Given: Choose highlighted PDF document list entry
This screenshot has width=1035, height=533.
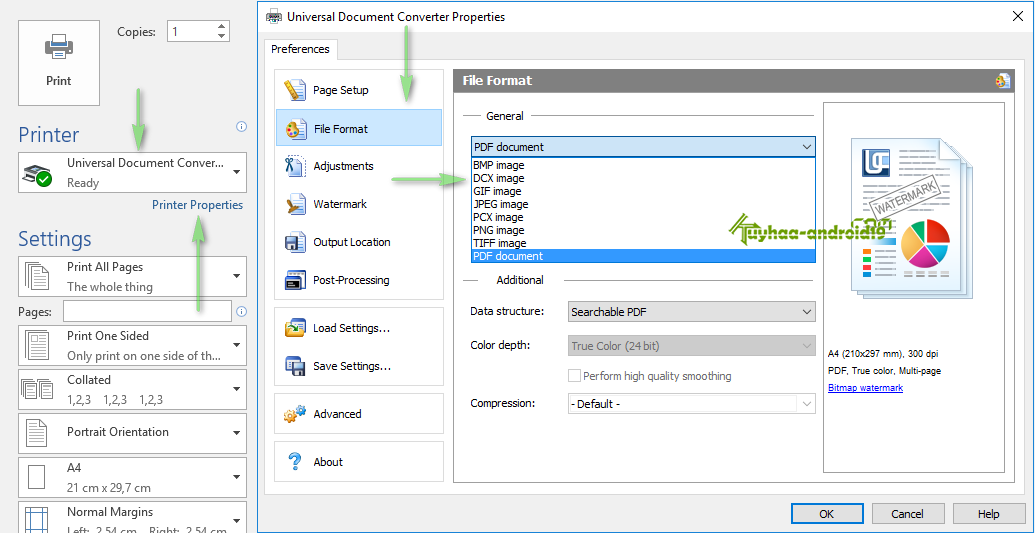Looking at the screenshot, I should click(x=644, y=256).
